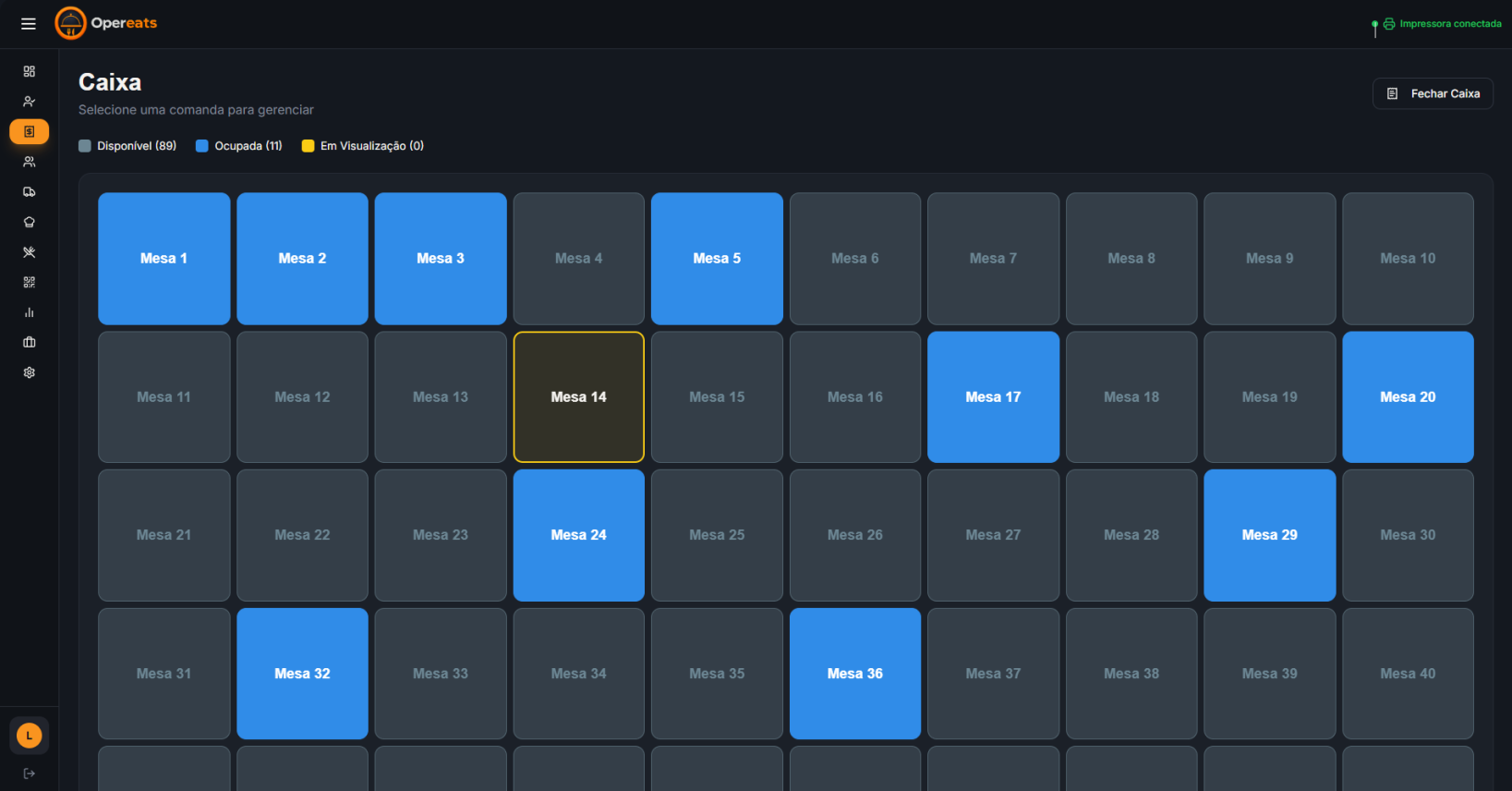Image resolution: width=1512 pixels, height=791 pixels.
Task: Select Mesa 9 tile
Action: [x=1270, y=259]
